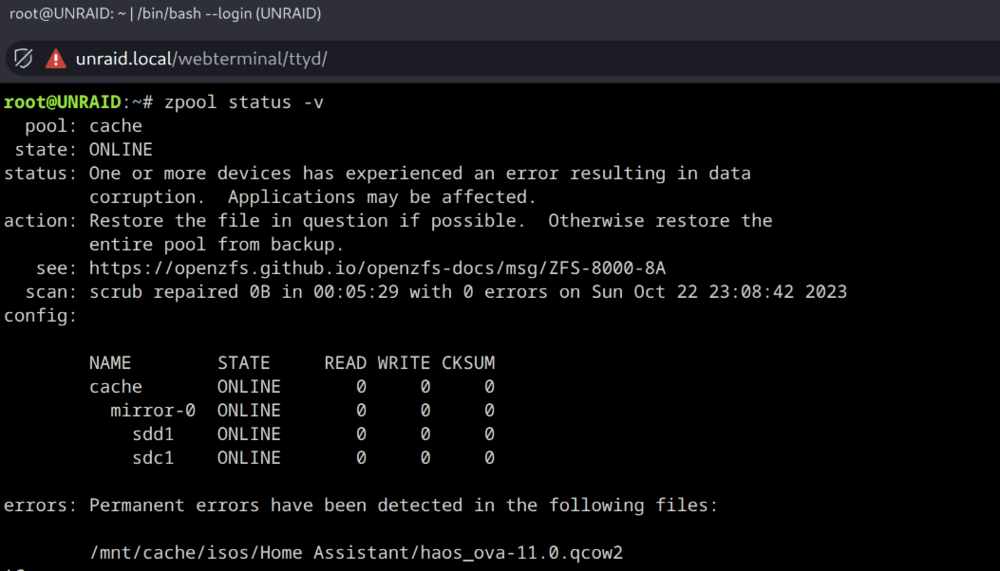Screen dimensions: 1000x571
Task: Click the ONLINE state in the sdd1 row
Action: pos(249,434)
